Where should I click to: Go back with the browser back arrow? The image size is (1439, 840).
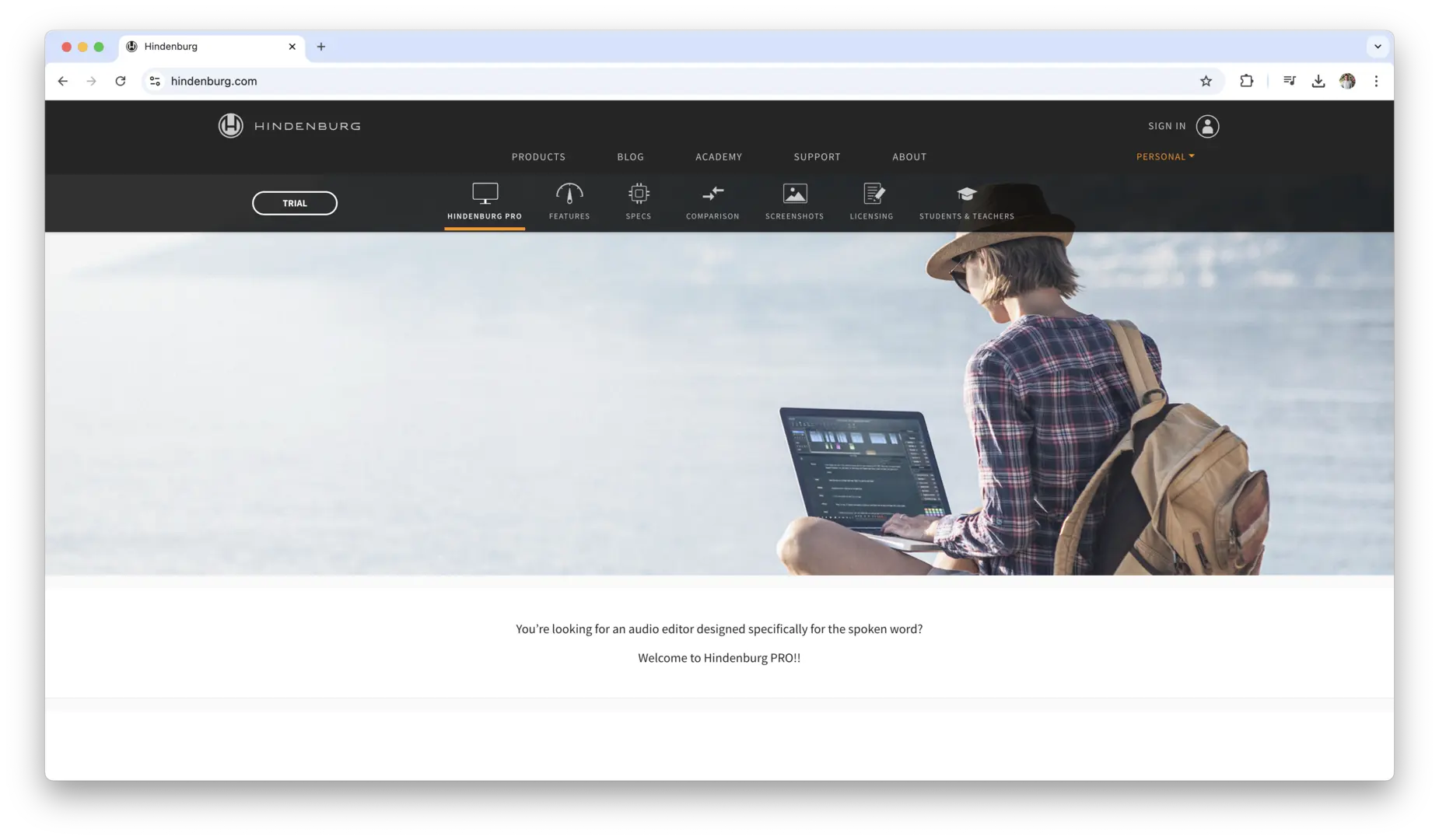pyautogui.click(x=63, y=81)
